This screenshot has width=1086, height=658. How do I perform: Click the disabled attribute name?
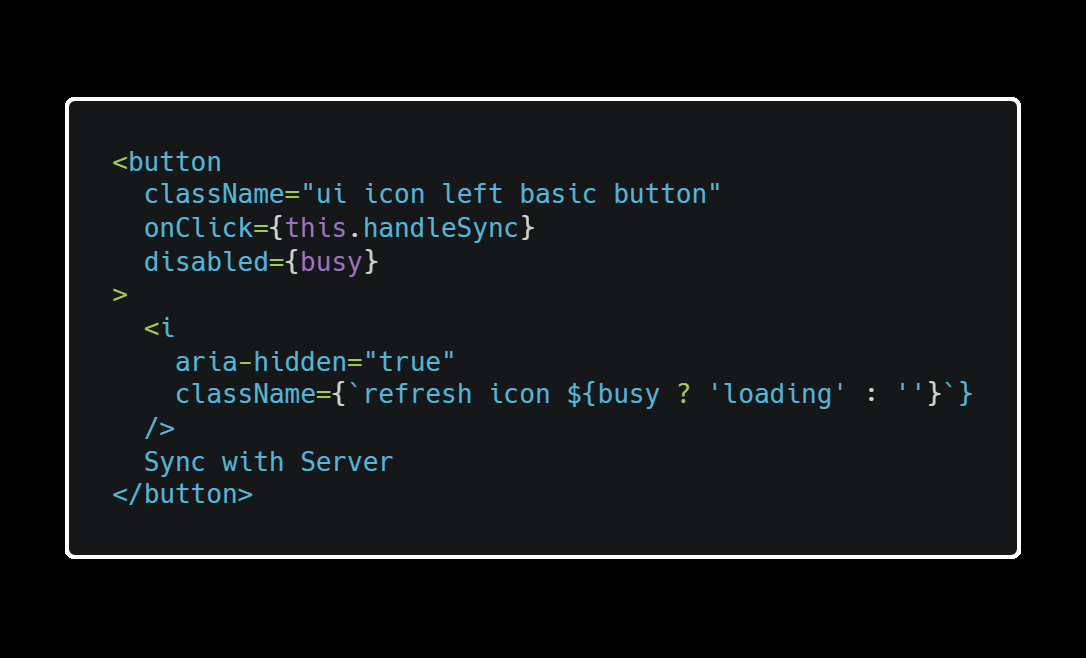206,262
